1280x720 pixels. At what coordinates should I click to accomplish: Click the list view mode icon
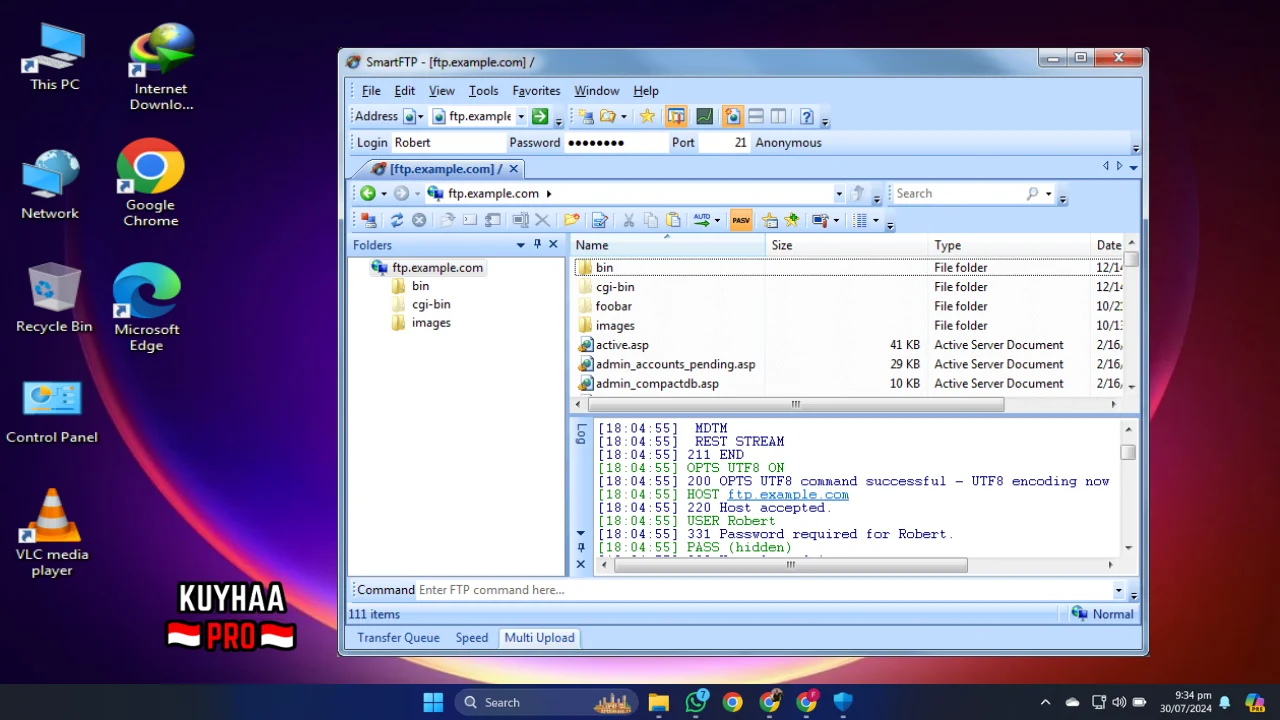860,220
